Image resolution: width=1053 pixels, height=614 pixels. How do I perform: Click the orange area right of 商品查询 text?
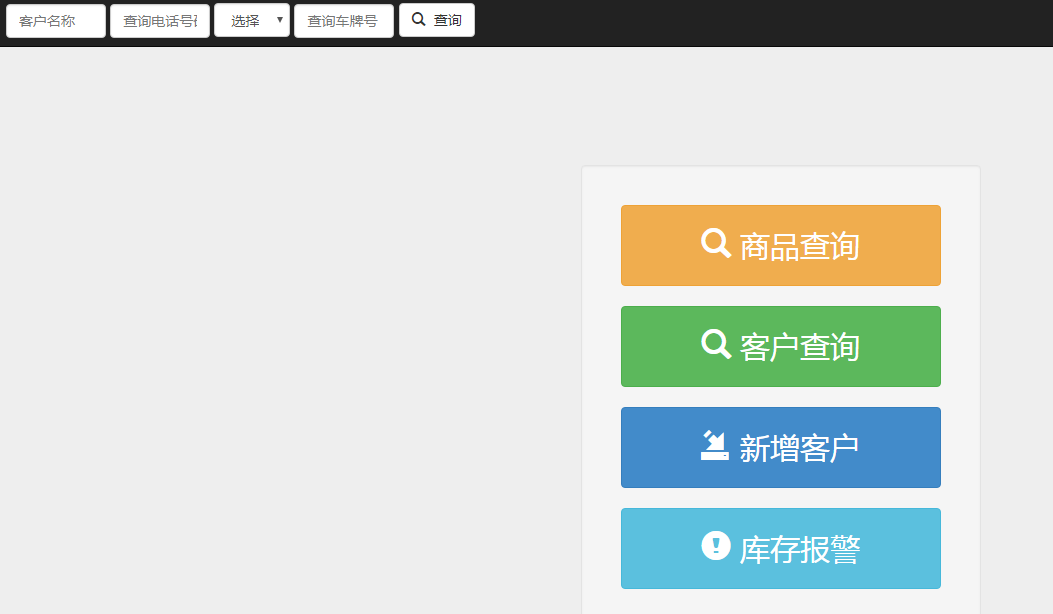click(x=900, y=246)
